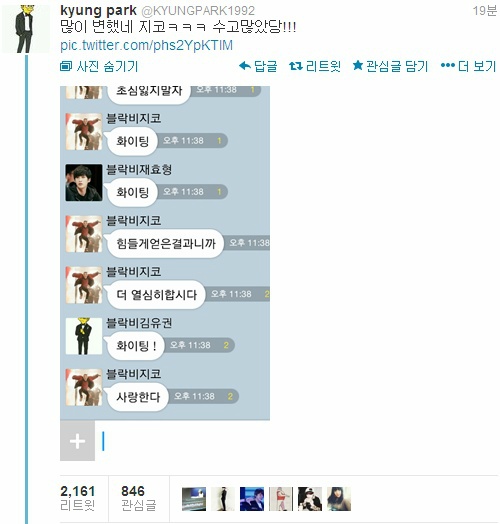The image size is (500, 524).
Task: Open the pic.twitter.com/phs2YpKTIM link
Action: coord(146,45)
